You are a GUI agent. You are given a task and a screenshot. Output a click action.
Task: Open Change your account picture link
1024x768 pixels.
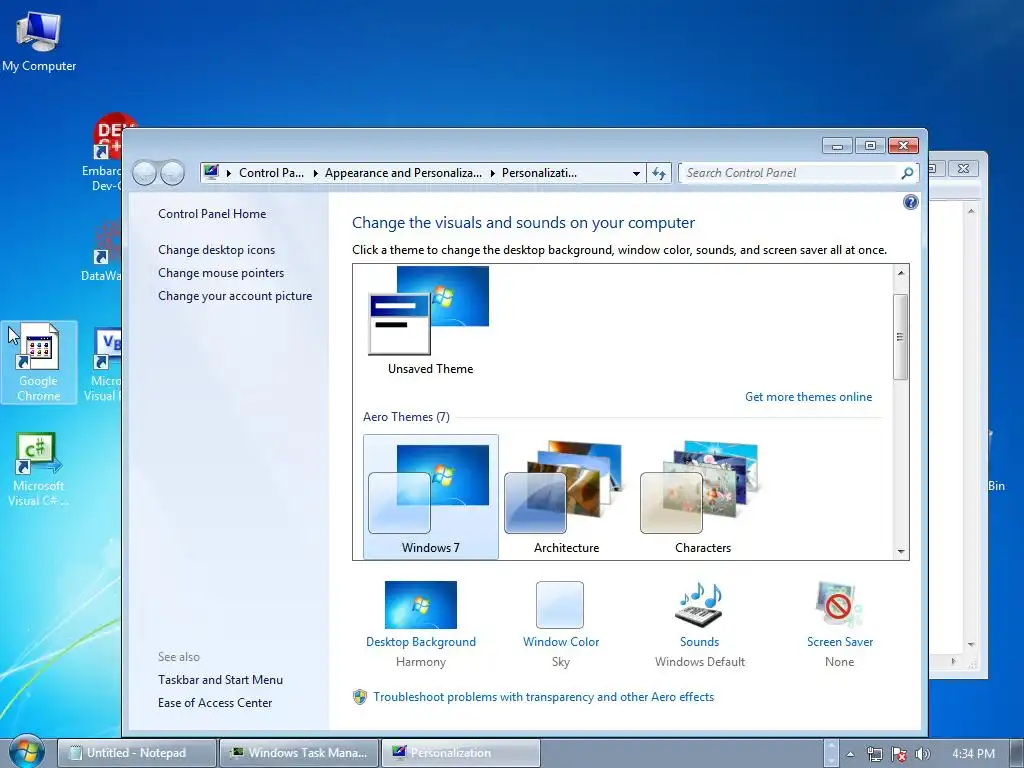tap(235, 296)
